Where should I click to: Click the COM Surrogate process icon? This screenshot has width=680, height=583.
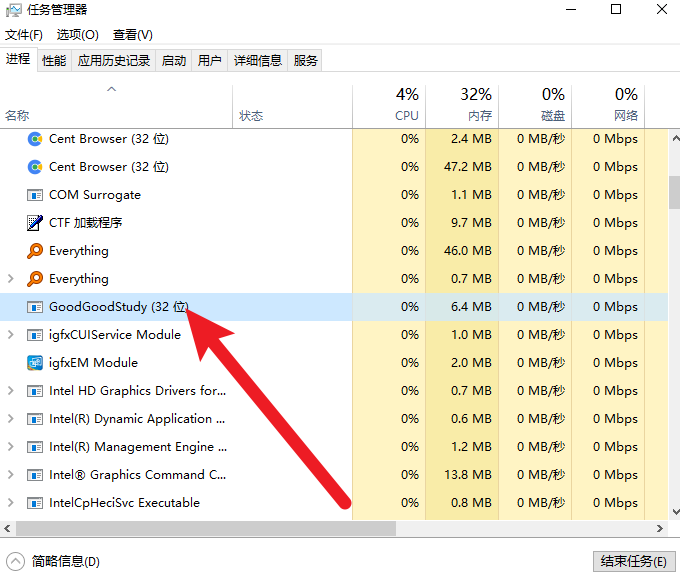[x=35, y=195]
